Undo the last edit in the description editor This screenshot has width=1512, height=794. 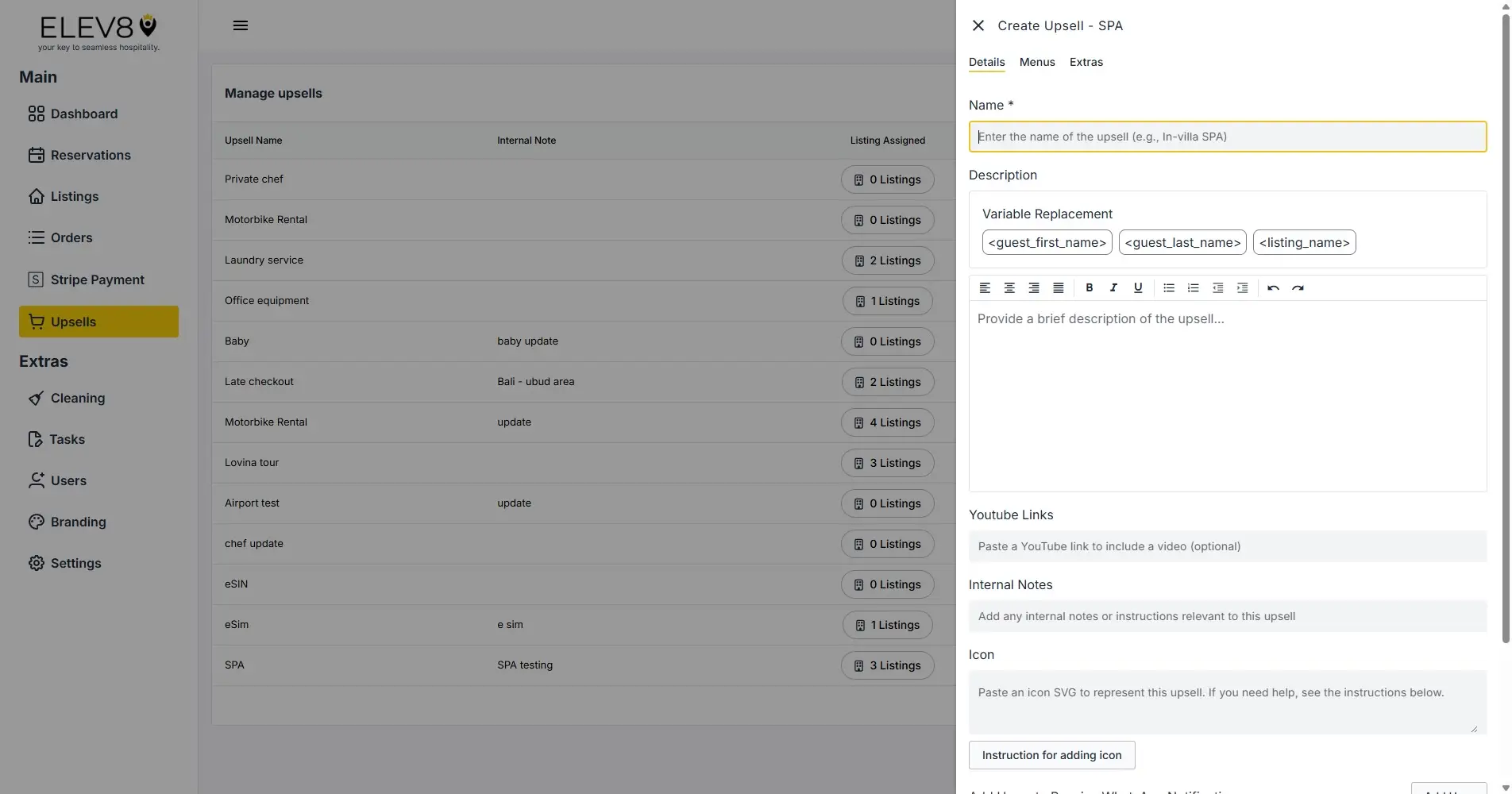tap(1273, 287)
